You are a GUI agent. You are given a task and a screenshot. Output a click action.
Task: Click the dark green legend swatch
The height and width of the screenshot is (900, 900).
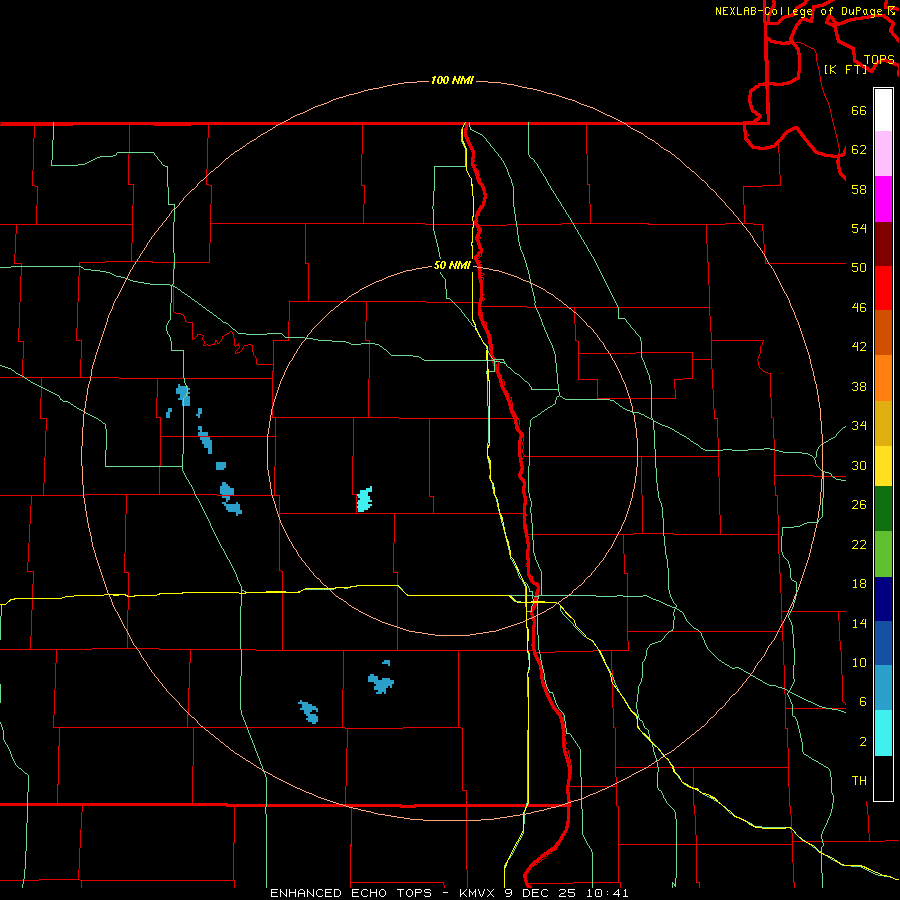(883, 509)
